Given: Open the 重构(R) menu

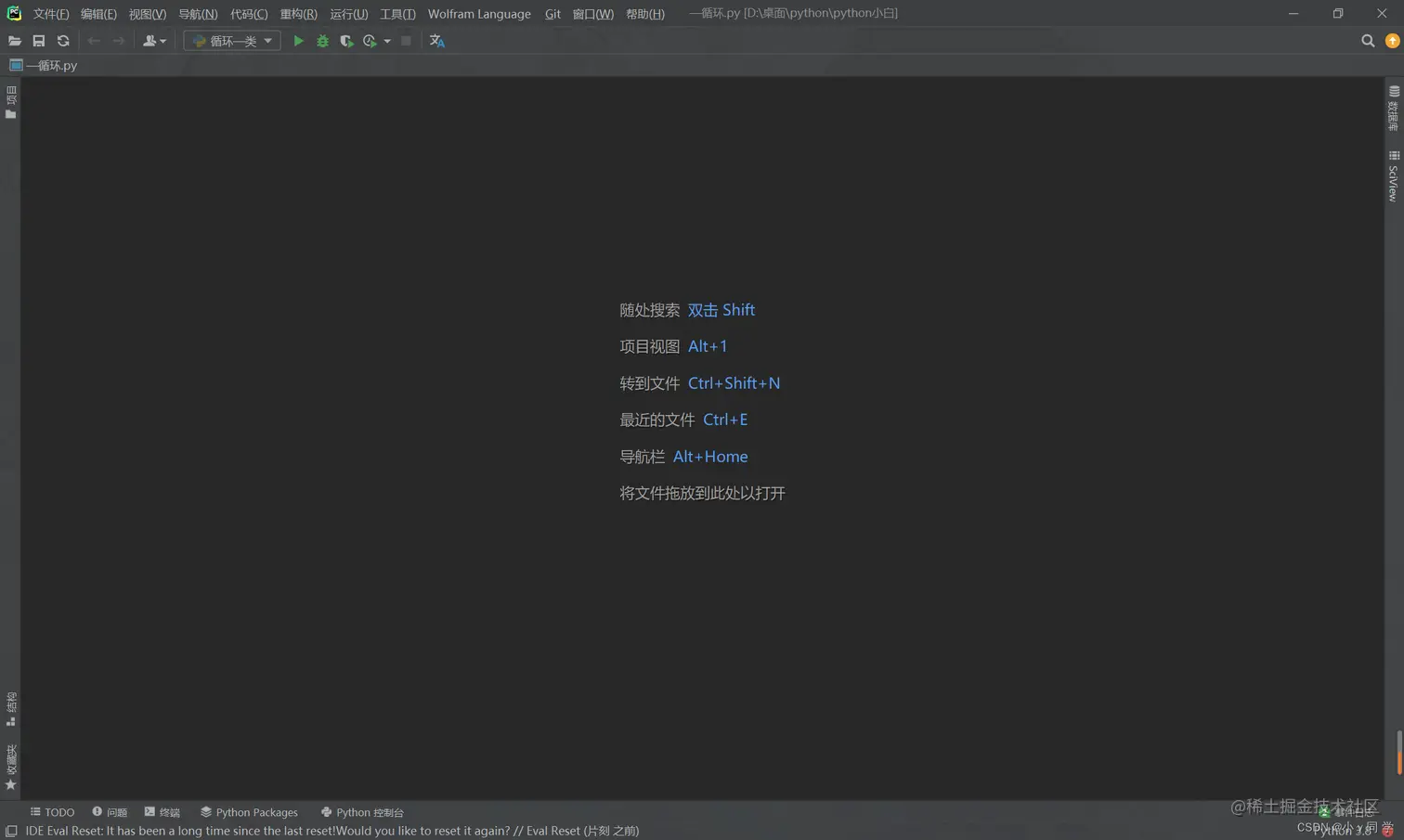Looking at the screenshot, I should [x=298, y=14].
